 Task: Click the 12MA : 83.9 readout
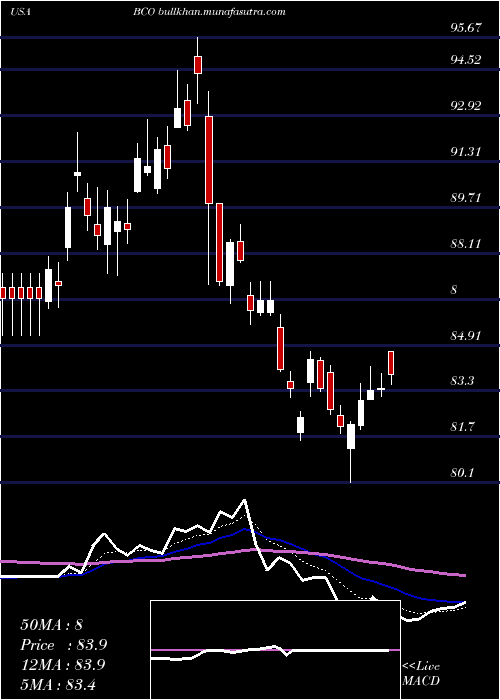coord(62,664)
